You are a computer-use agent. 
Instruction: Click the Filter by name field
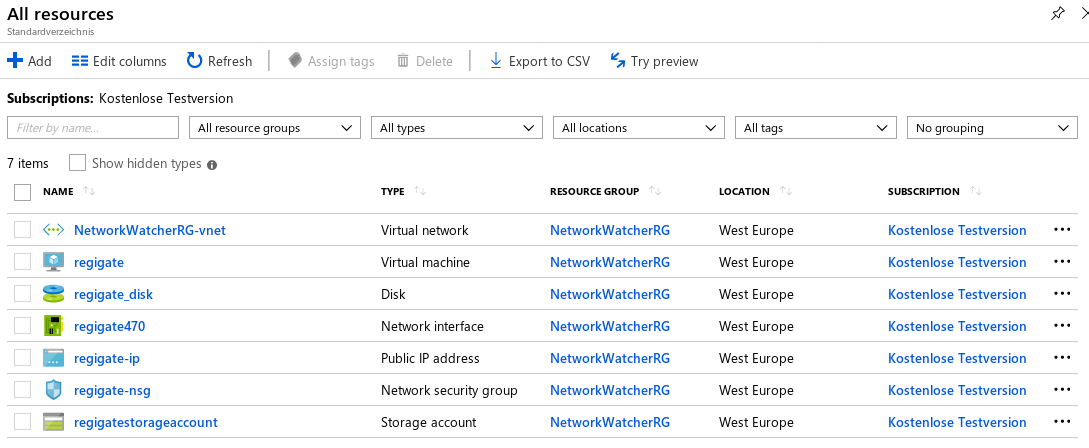click(x=93, y=128)
